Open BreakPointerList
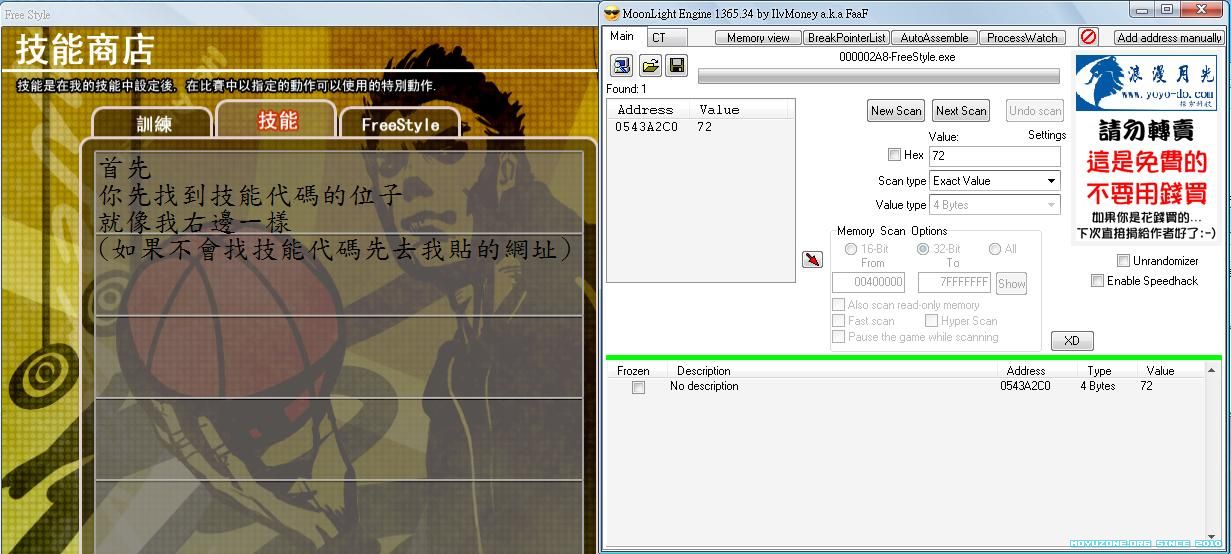 tap(847, 38)
